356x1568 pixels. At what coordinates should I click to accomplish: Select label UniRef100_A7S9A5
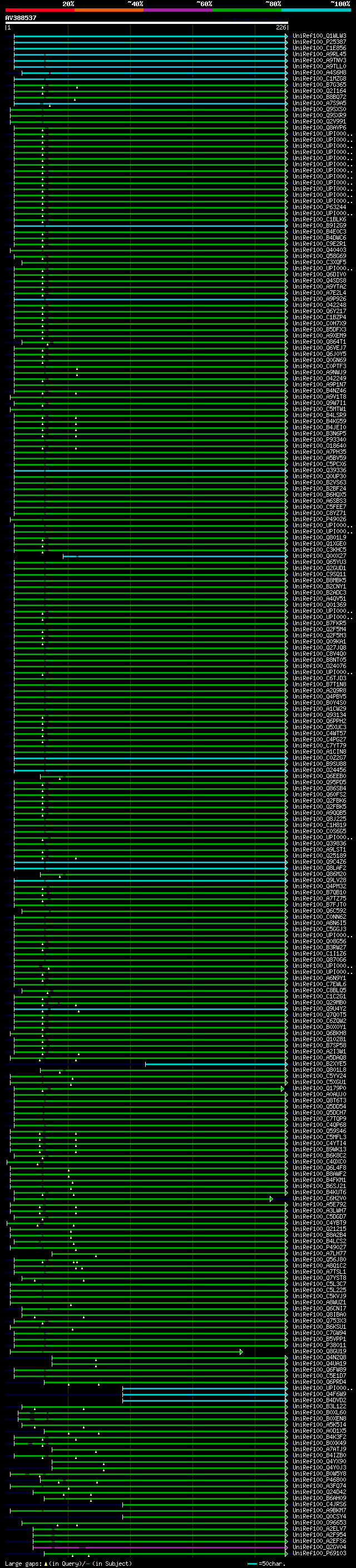click(x=319, y=103)
